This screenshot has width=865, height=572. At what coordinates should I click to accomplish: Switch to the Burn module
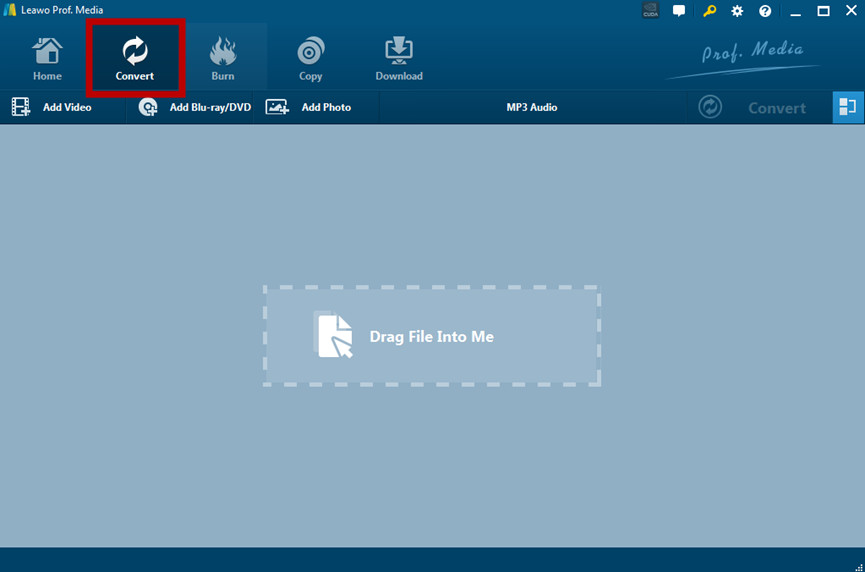click(x=223, y=58)
